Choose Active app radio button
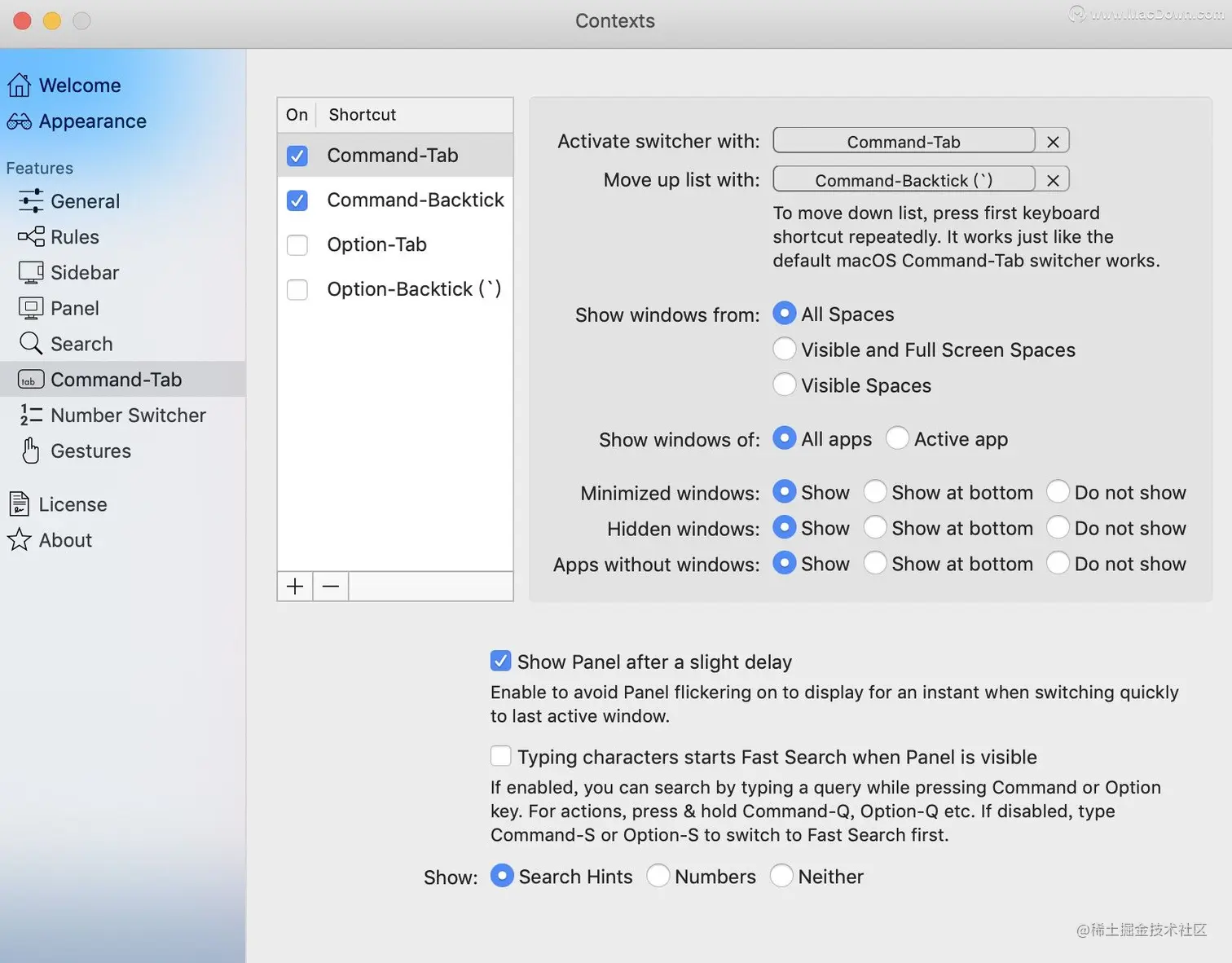The width and height of the screenshot is (1232, 963). pyautogui.click(x=897, y=438)
